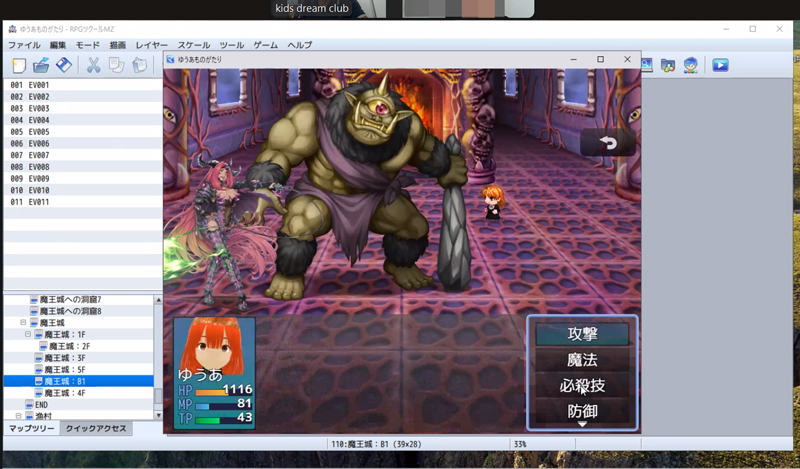Click map icon beside END entry

click(29, 405)
